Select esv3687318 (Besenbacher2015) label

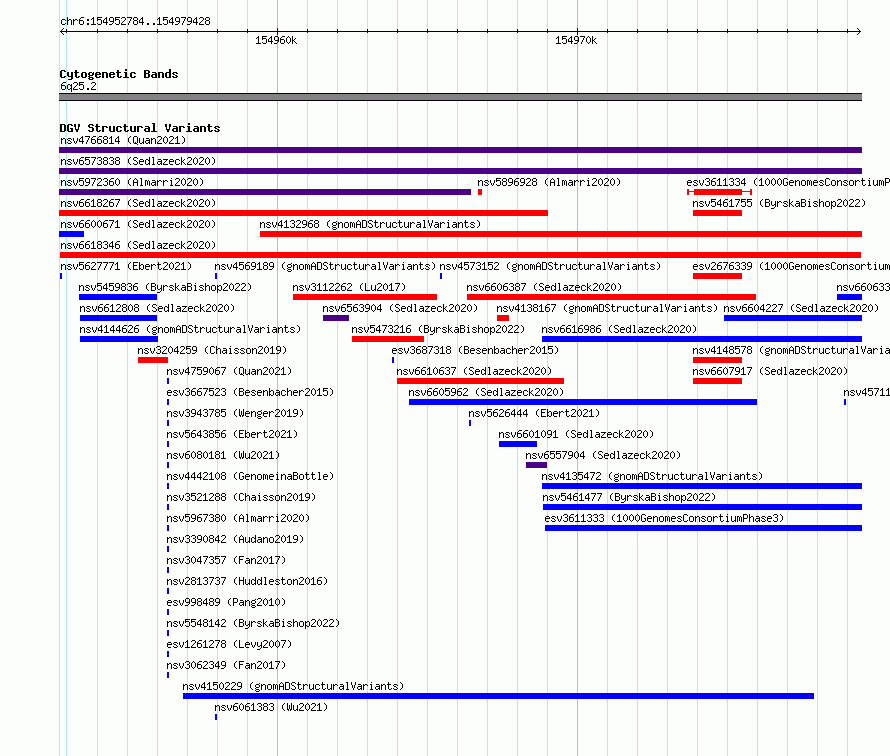pos(475,350)
